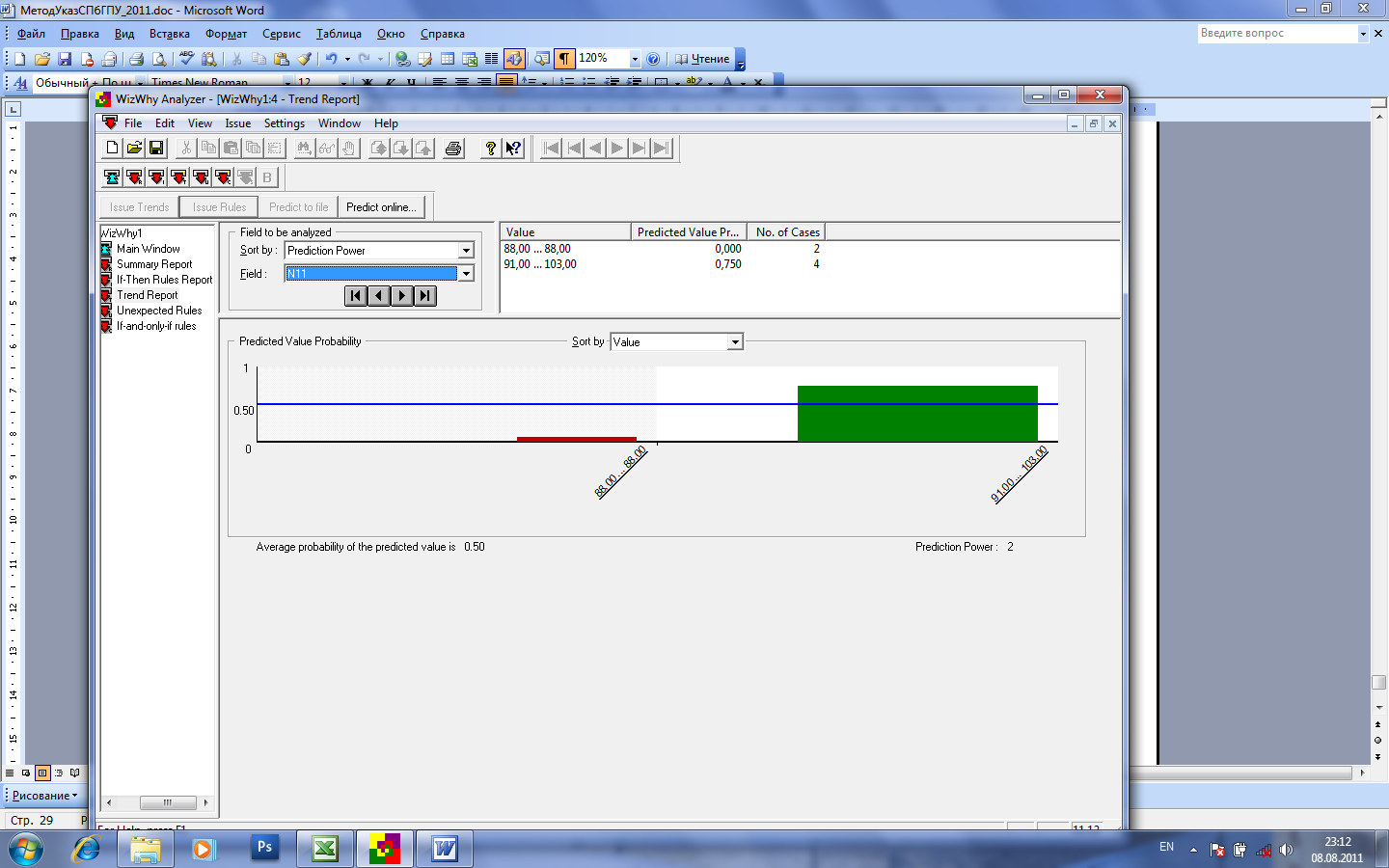The width and height of the screenshot is (1389, 868).
Task: Open the Word zoom 120% dropdown
Action: click(x=635, y=59)
